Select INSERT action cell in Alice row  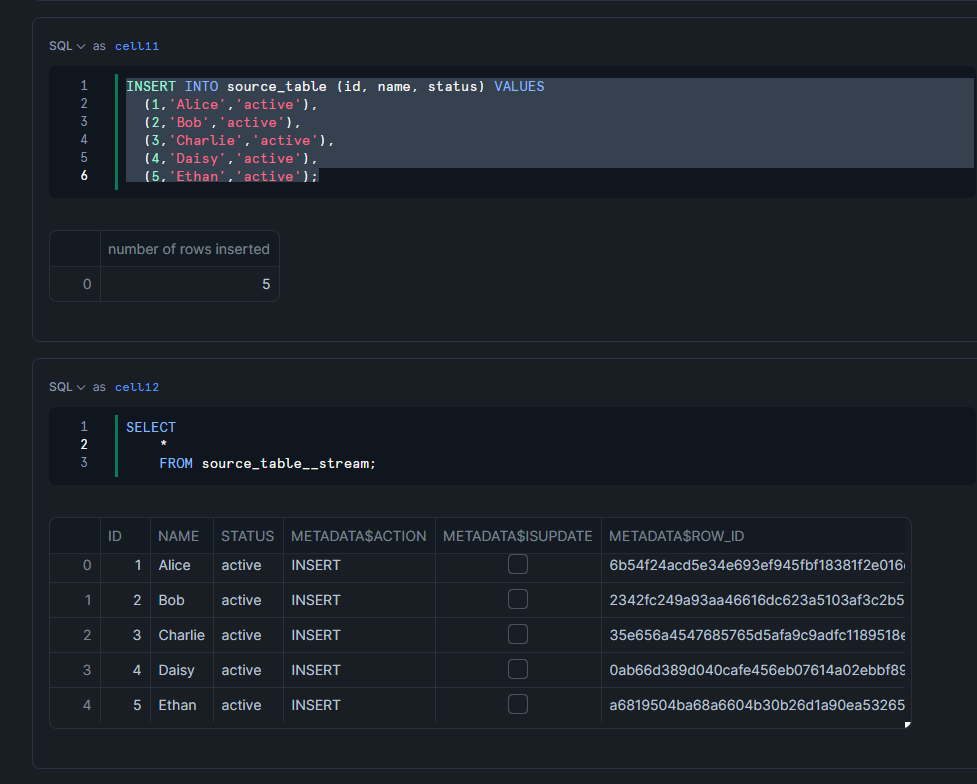359,565
